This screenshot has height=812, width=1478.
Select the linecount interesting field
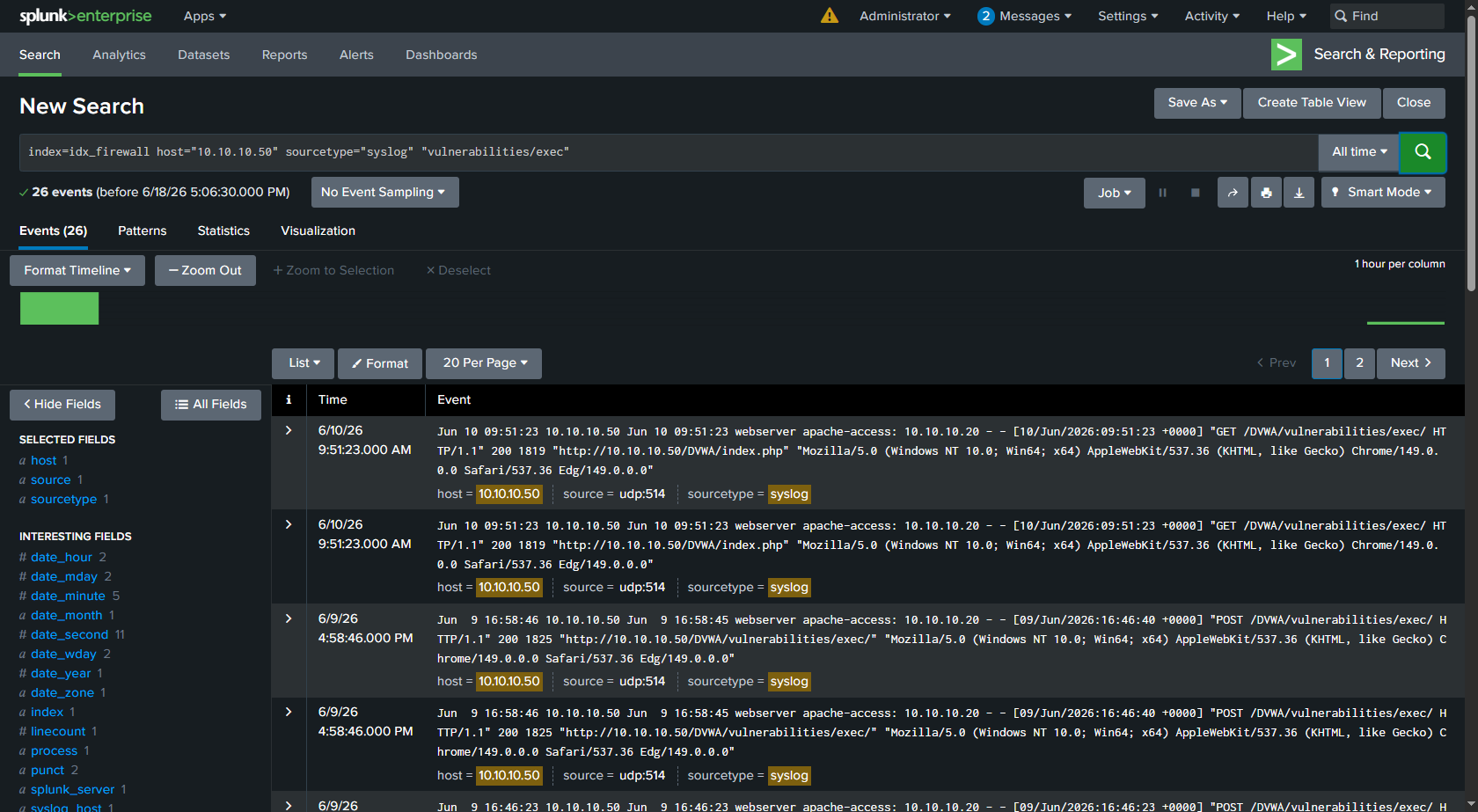pos(58,731)
